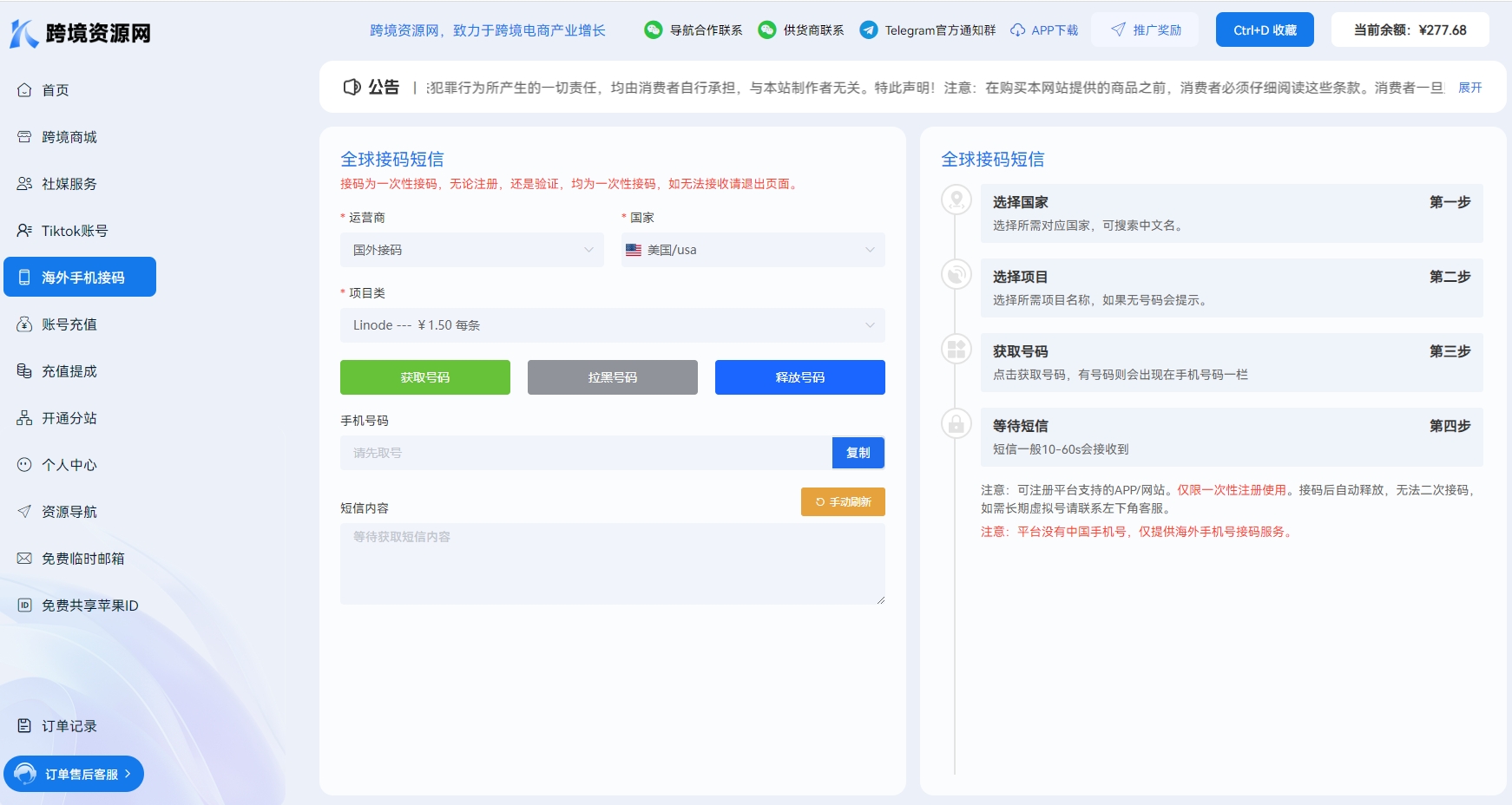Image resolution: width=1512 pixels, height=805 pixels.
Task: Click the 复制 button next to phone number
Action: [x=858, y=453]
